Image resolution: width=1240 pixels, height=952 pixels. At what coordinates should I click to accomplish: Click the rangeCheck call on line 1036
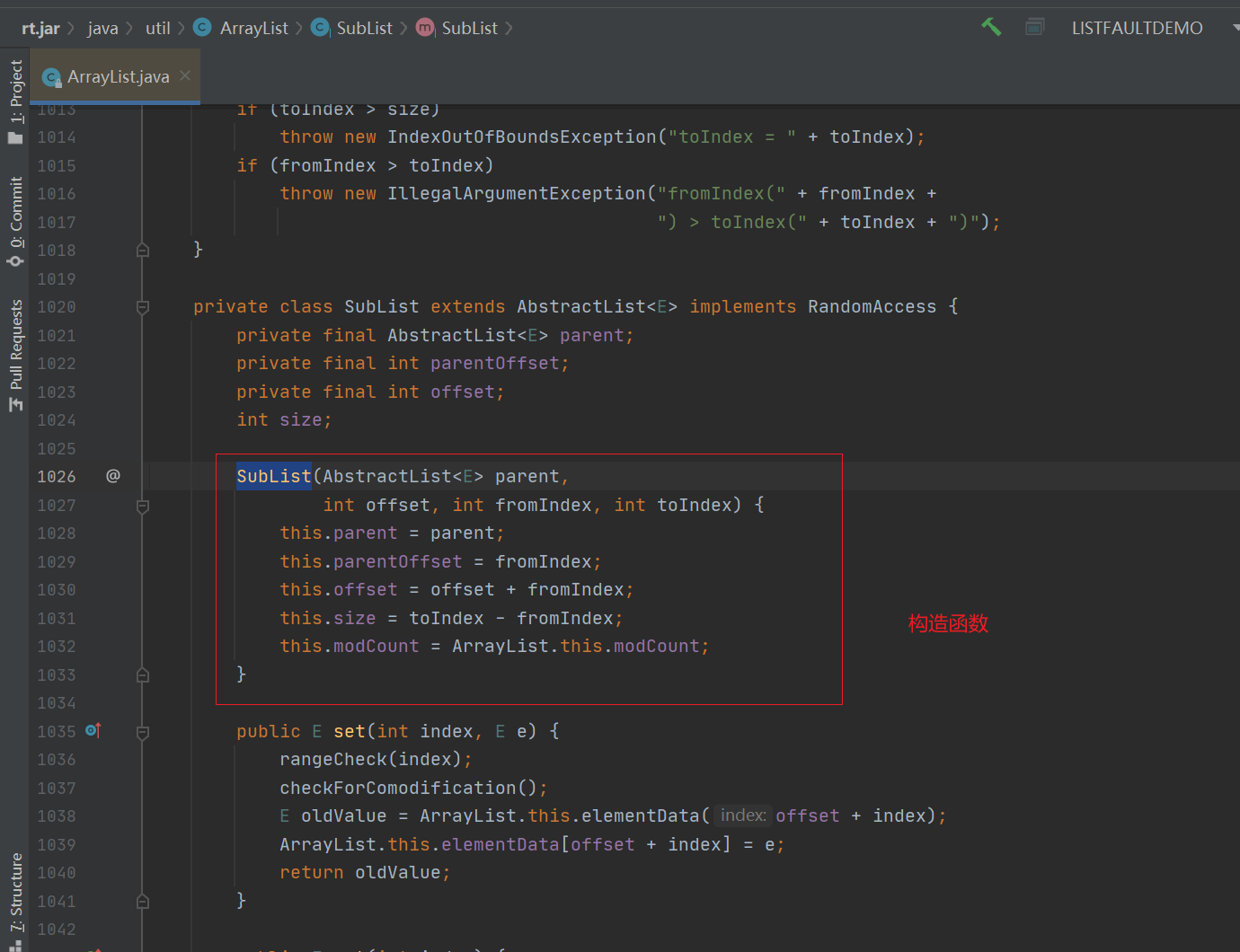[333, 759]
